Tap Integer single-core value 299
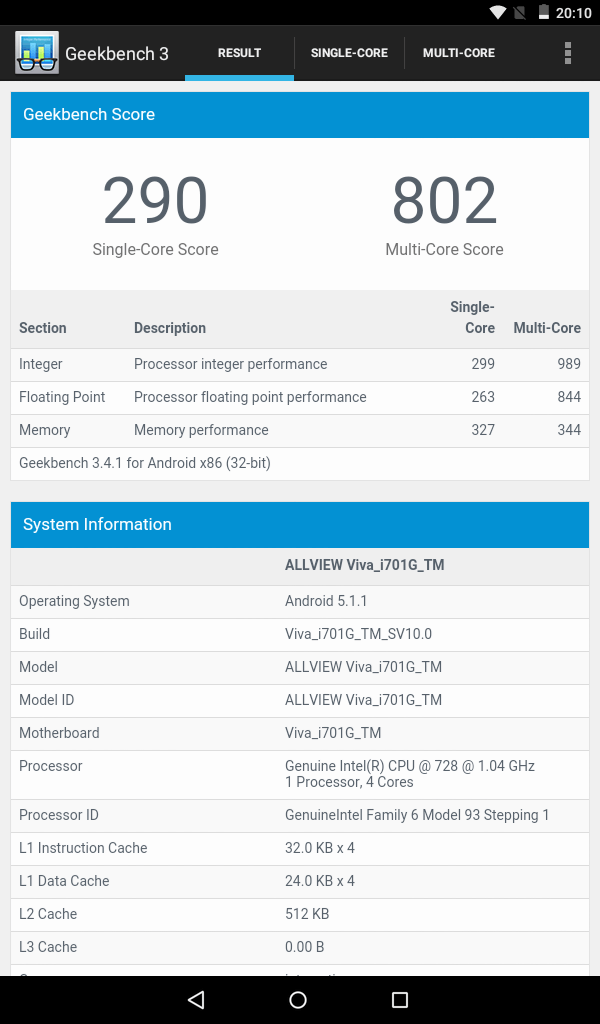Screen dimensions: 600x1024 pos(483,364)
